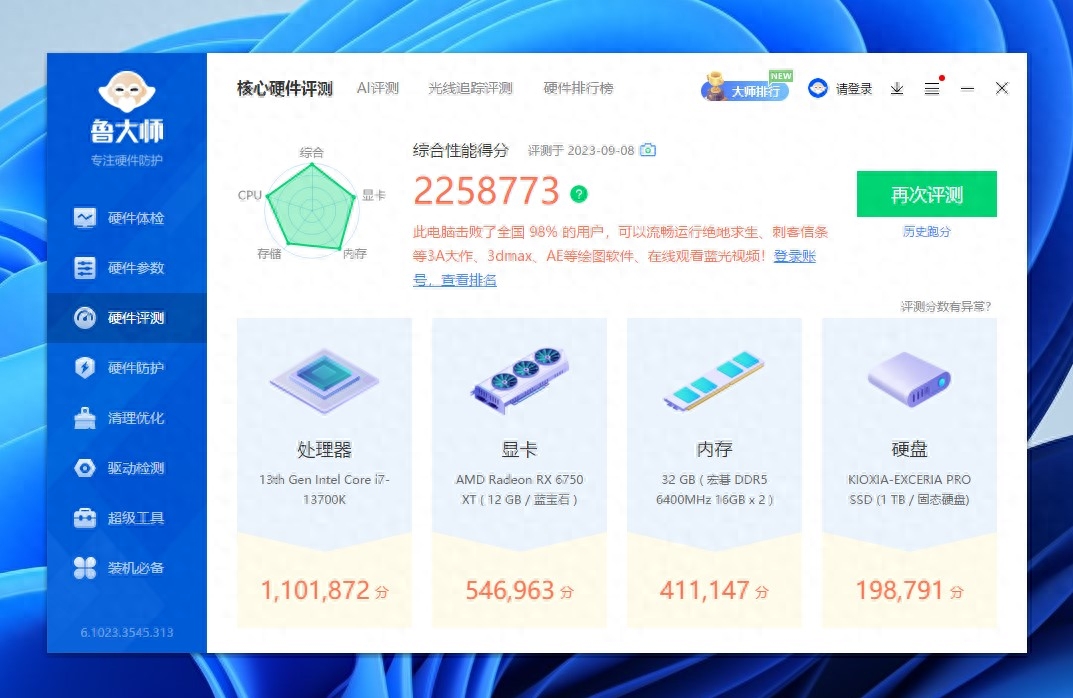Open 硬件体检 in the sidebar

127,218
